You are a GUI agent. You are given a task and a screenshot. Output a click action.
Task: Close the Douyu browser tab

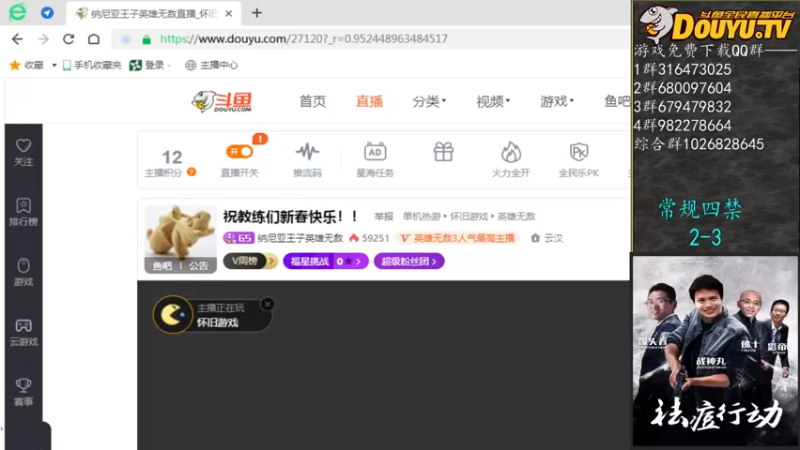(x=229, y=14)
